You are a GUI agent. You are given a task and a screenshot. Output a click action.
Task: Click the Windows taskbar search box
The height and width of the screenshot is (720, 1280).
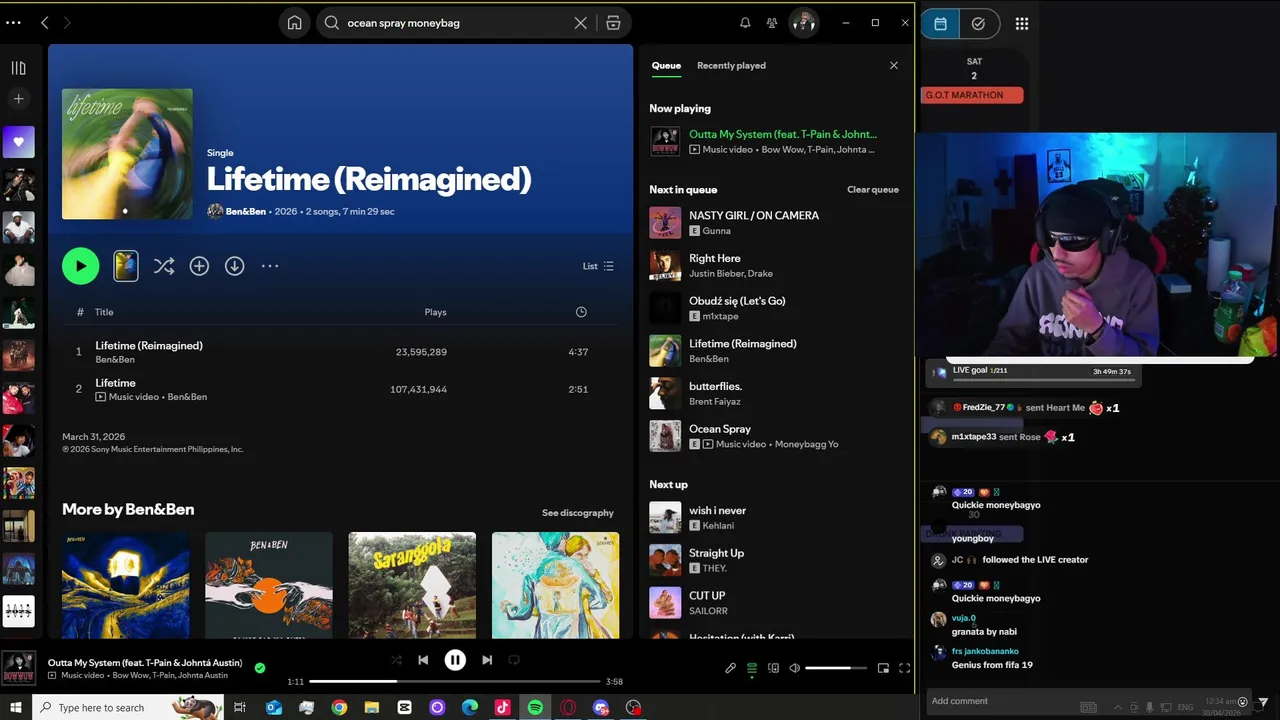point(130,707)
